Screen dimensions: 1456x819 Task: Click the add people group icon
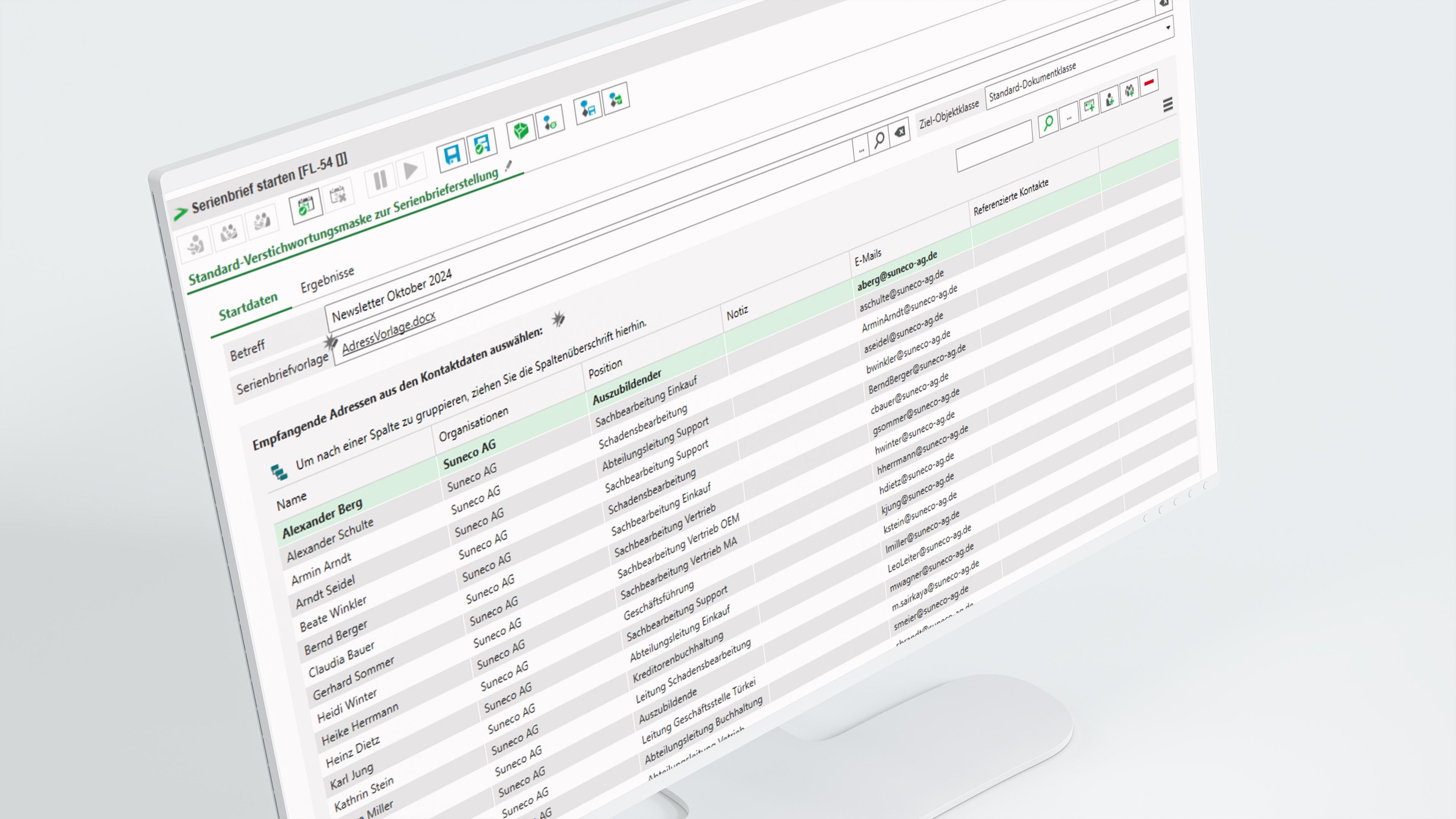(1129, 91)
